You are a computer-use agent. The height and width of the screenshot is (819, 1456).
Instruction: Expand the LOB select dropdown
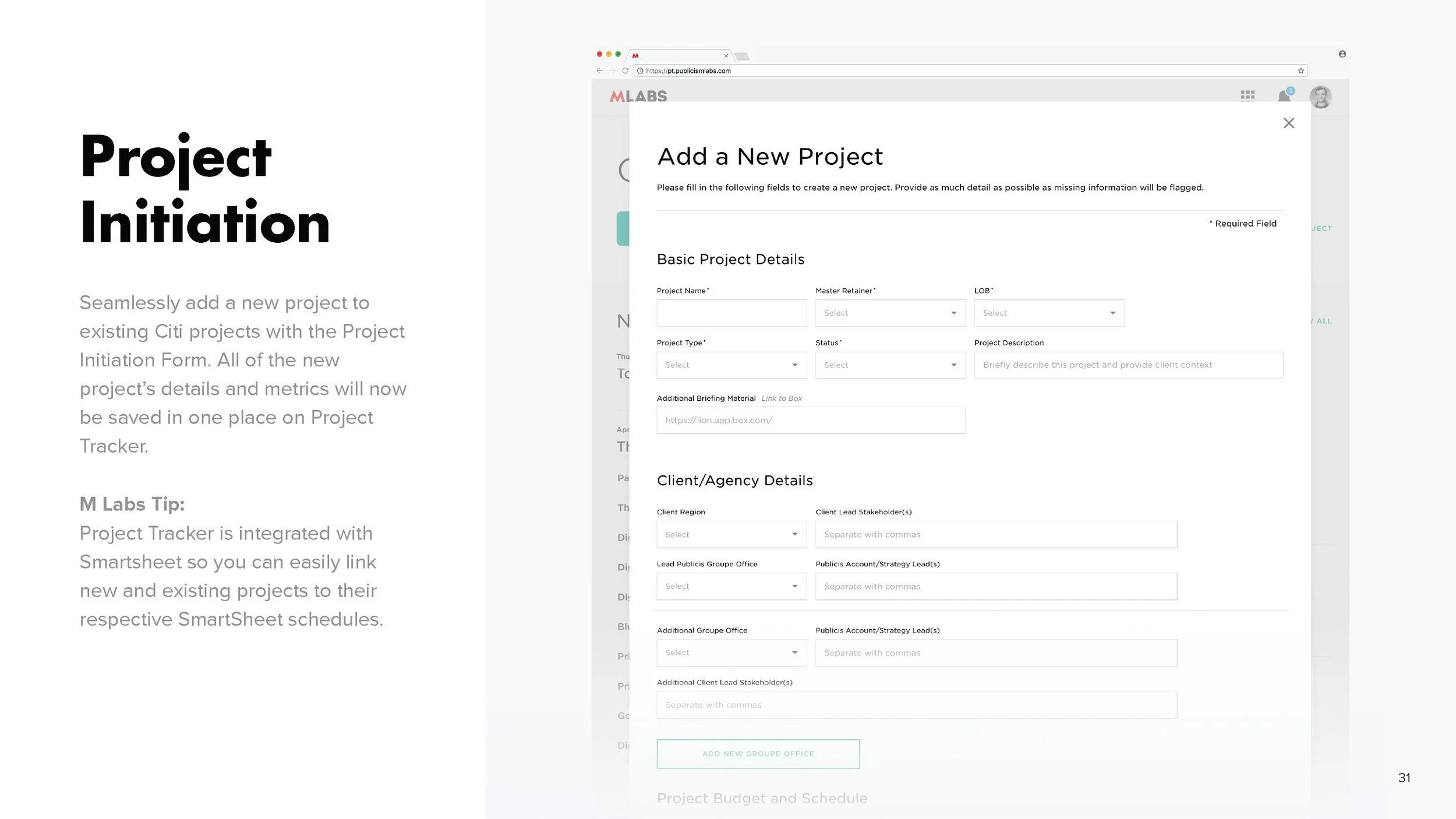(1048, 313)
